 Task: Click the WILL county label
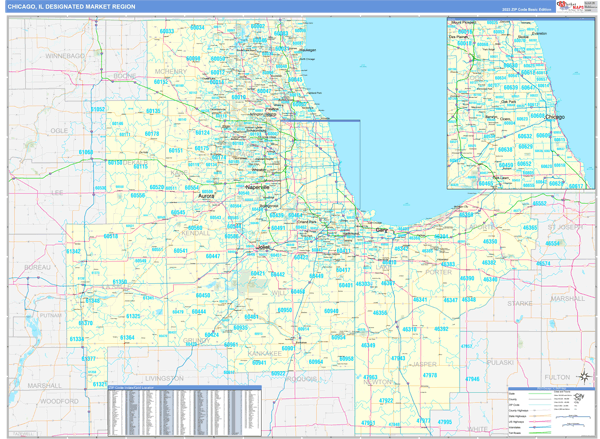(279, 293)
